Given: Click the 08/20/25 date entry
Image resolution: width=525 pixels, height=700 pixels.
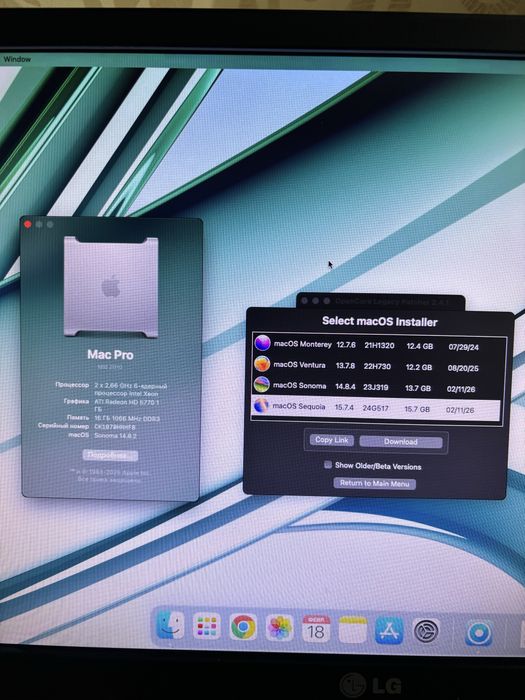Looking at the screenshot, I should click(x=463, y=368).
